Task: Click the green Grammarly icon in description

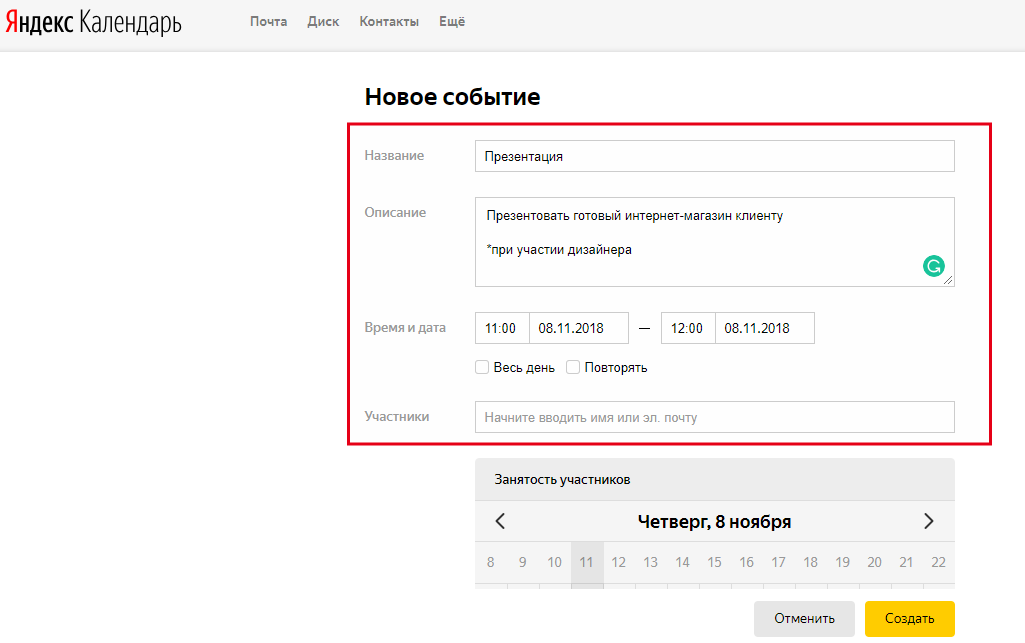Action: point(933,266)
